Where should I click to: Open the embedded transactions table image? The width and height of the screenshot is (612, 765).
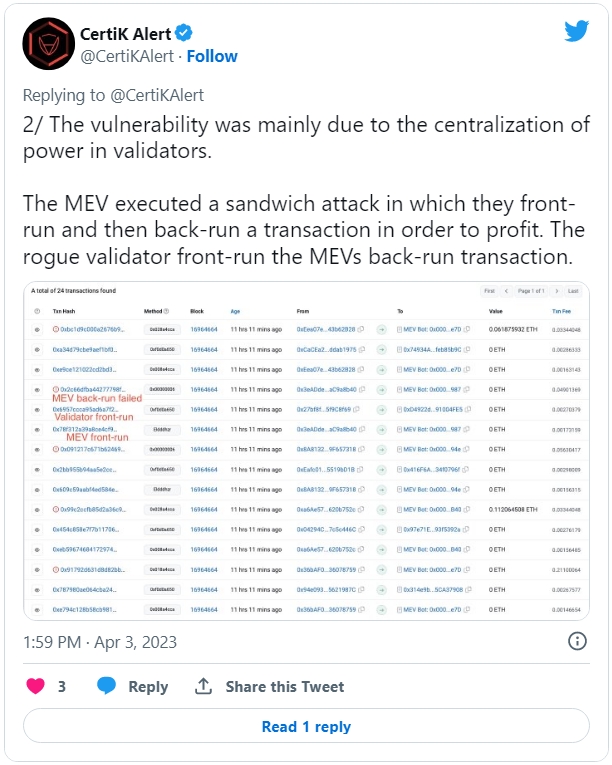point(306,450)
